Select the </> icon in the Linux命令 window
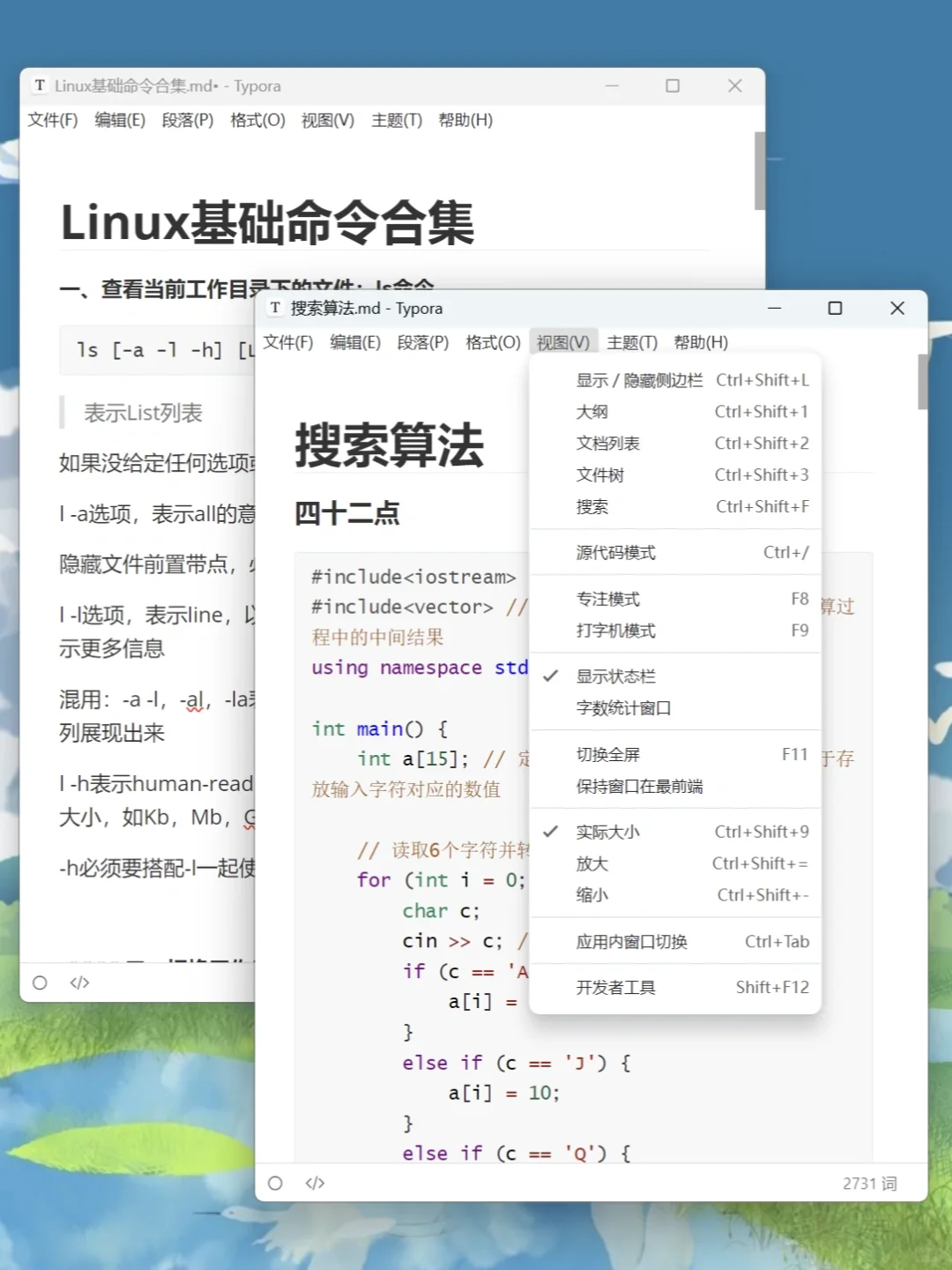952x1270 pixels. click(x=78, y=982)
